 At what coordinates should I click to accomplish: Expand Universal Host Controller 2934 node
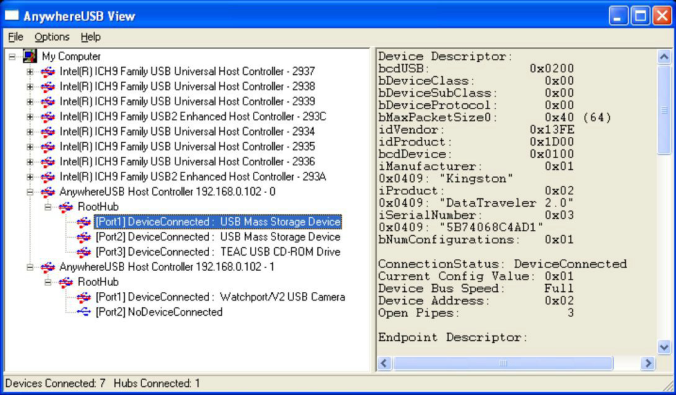click(30, 132)
